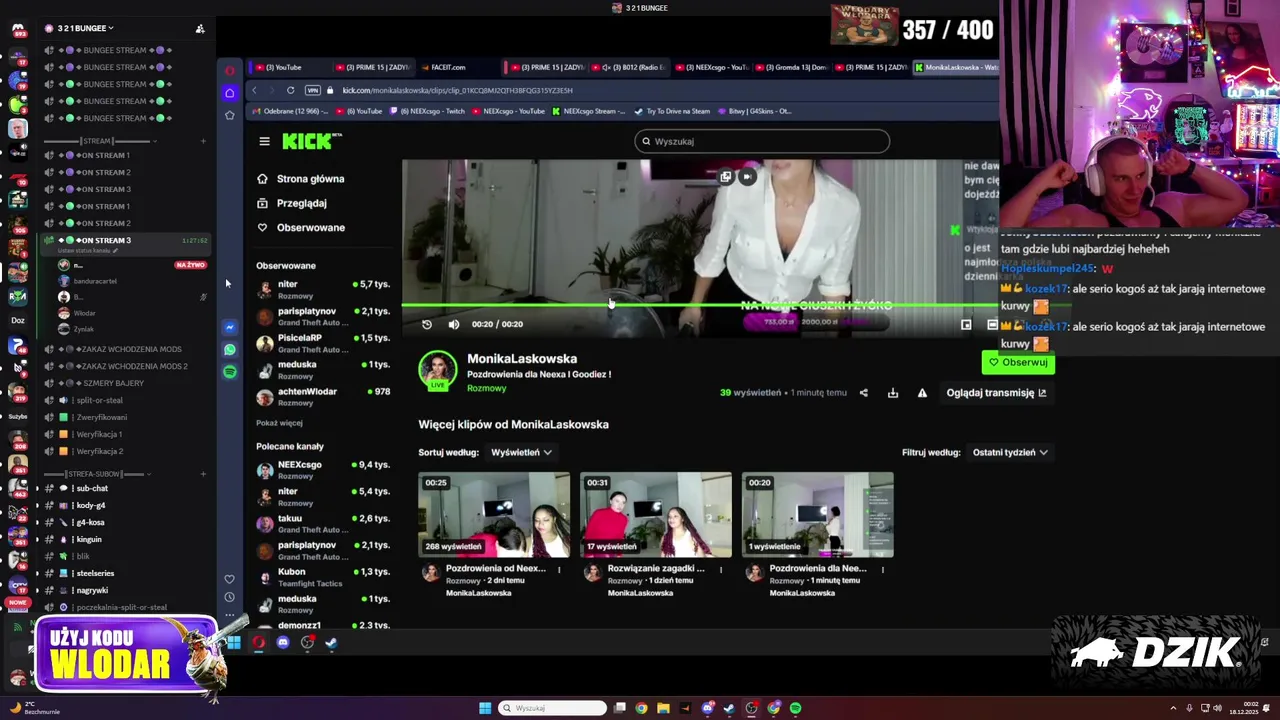
Task: Open the 00:31 clip thumbnail
Action: (656, 515)
